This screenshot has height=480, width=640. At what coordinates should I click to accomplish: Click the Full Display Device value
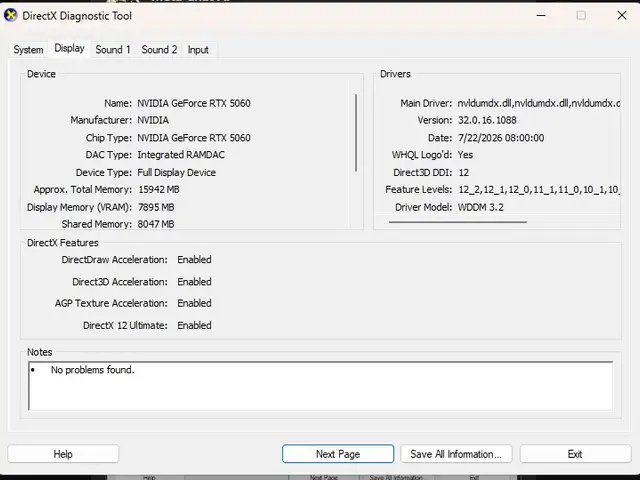[x=176, y=172]
